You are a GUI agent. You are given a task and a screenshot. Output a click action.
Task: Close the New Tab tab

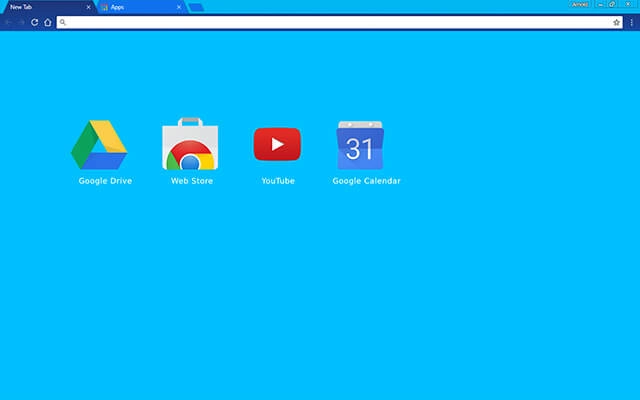click(x=88, y=7)
